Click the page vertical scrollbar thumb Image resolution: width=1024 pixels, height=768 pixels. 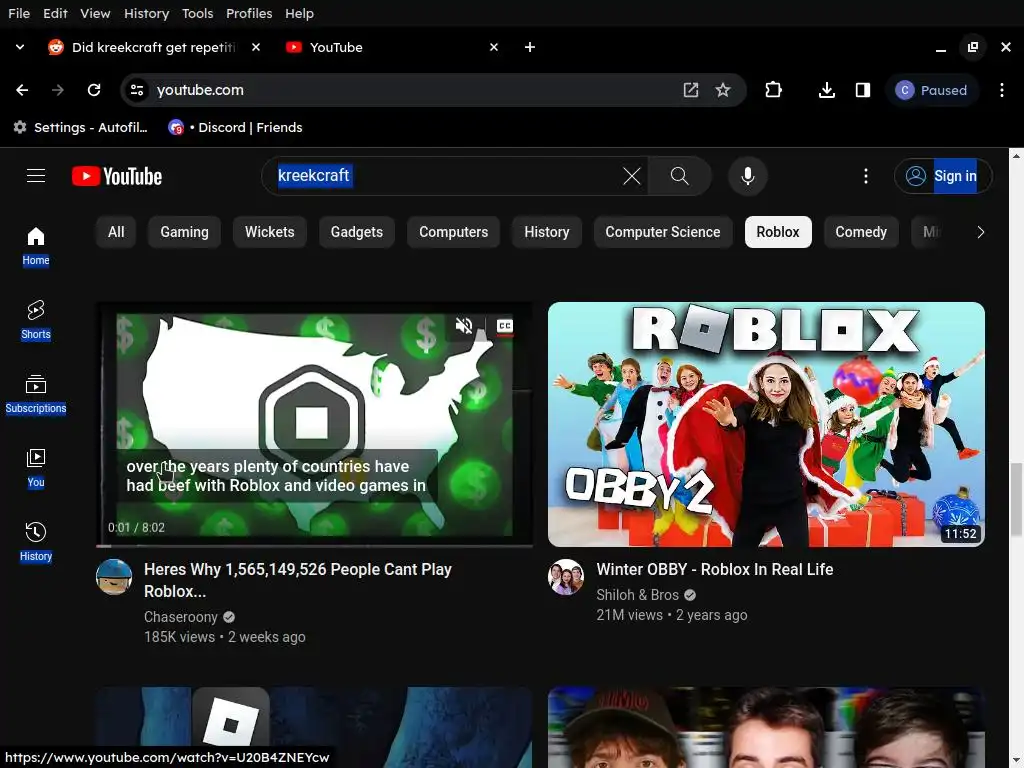(1016, 500)
